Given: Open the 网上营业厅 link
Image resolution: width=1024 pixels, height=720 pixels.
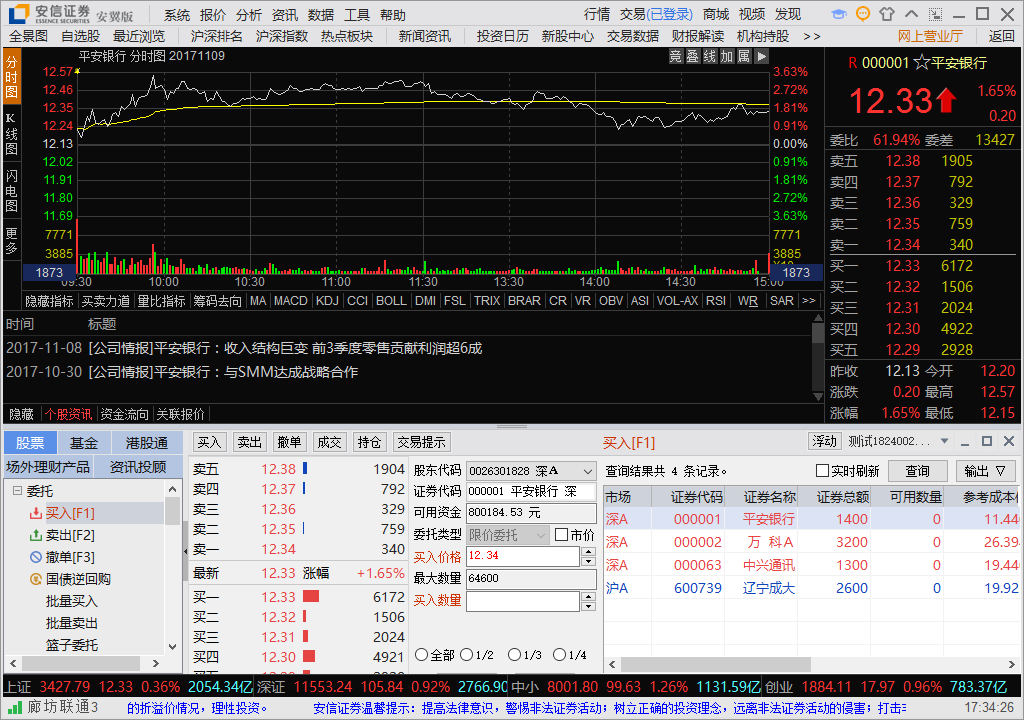Looking at the screenshot, I should click(930, 37).
